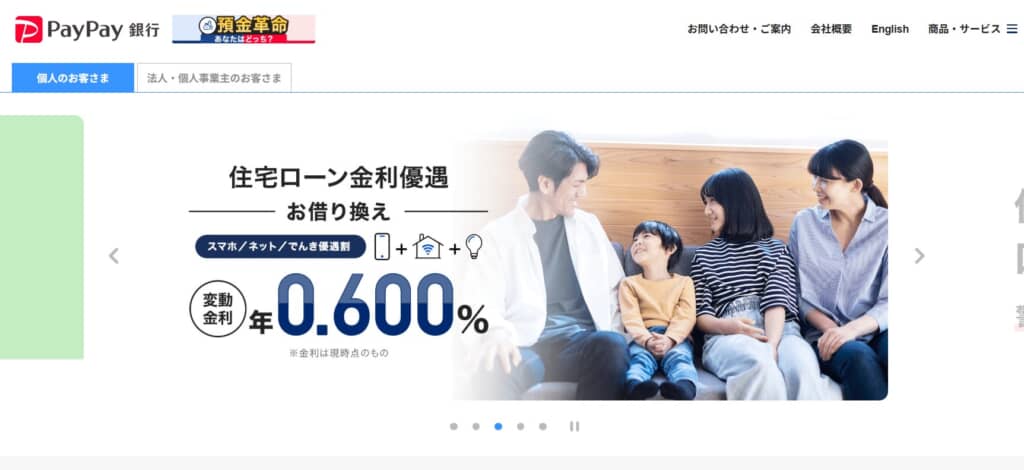
Task: Select the second carousel dot
Action: pos(476,426)
